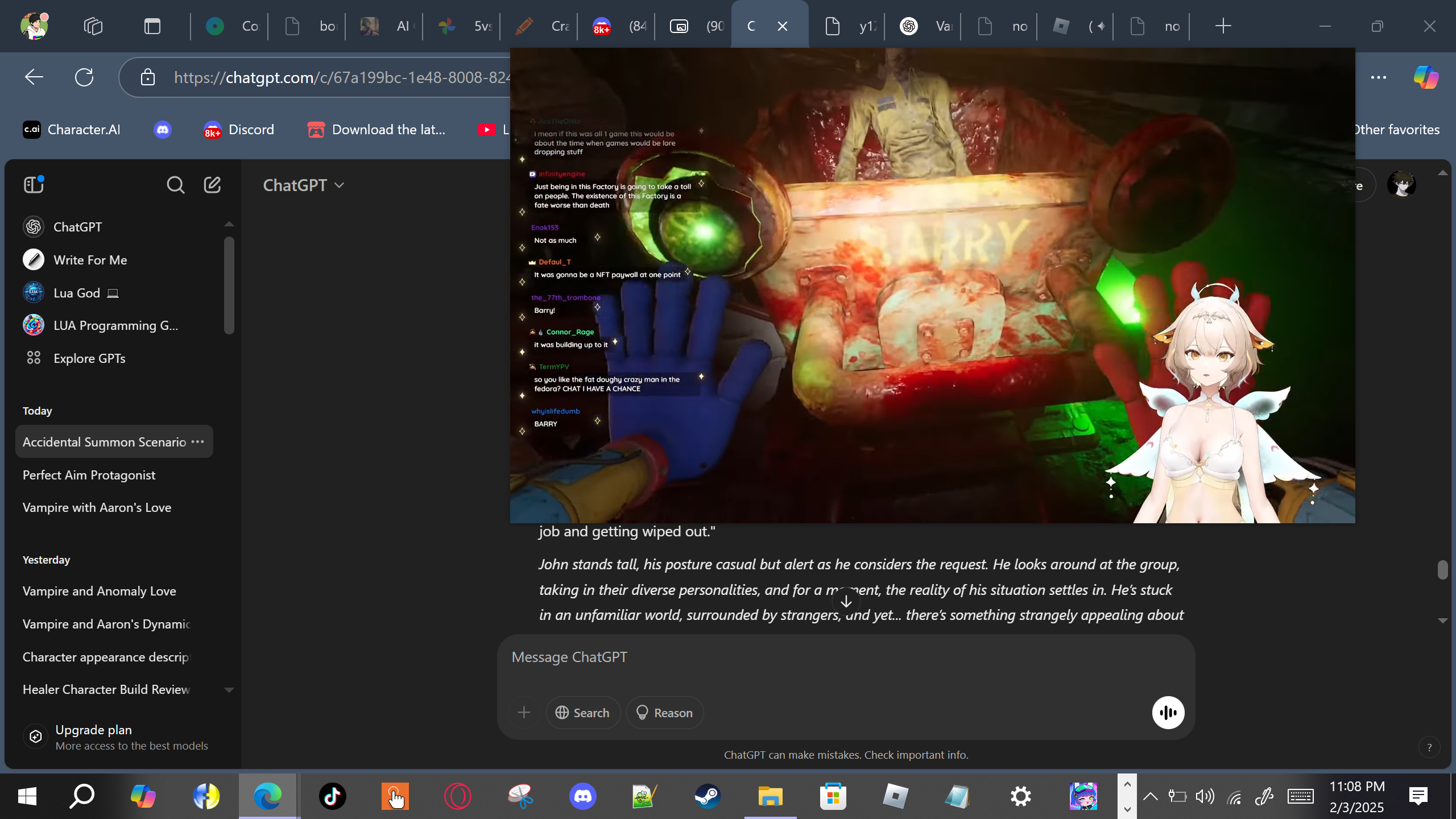Open the Vampire with Aaron's Love chat
The height and width of the screenshot is (819, 1456).
click(x=114, y=507)
